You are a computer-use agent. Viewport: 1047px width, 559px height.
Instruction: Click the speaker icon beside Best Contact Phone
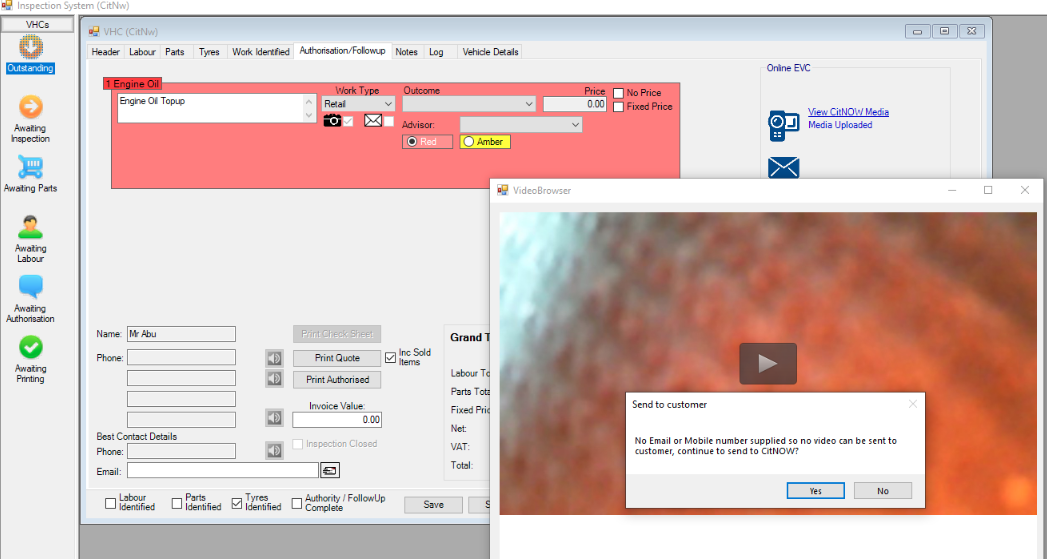pyautogui.click(x=274, y=451)
